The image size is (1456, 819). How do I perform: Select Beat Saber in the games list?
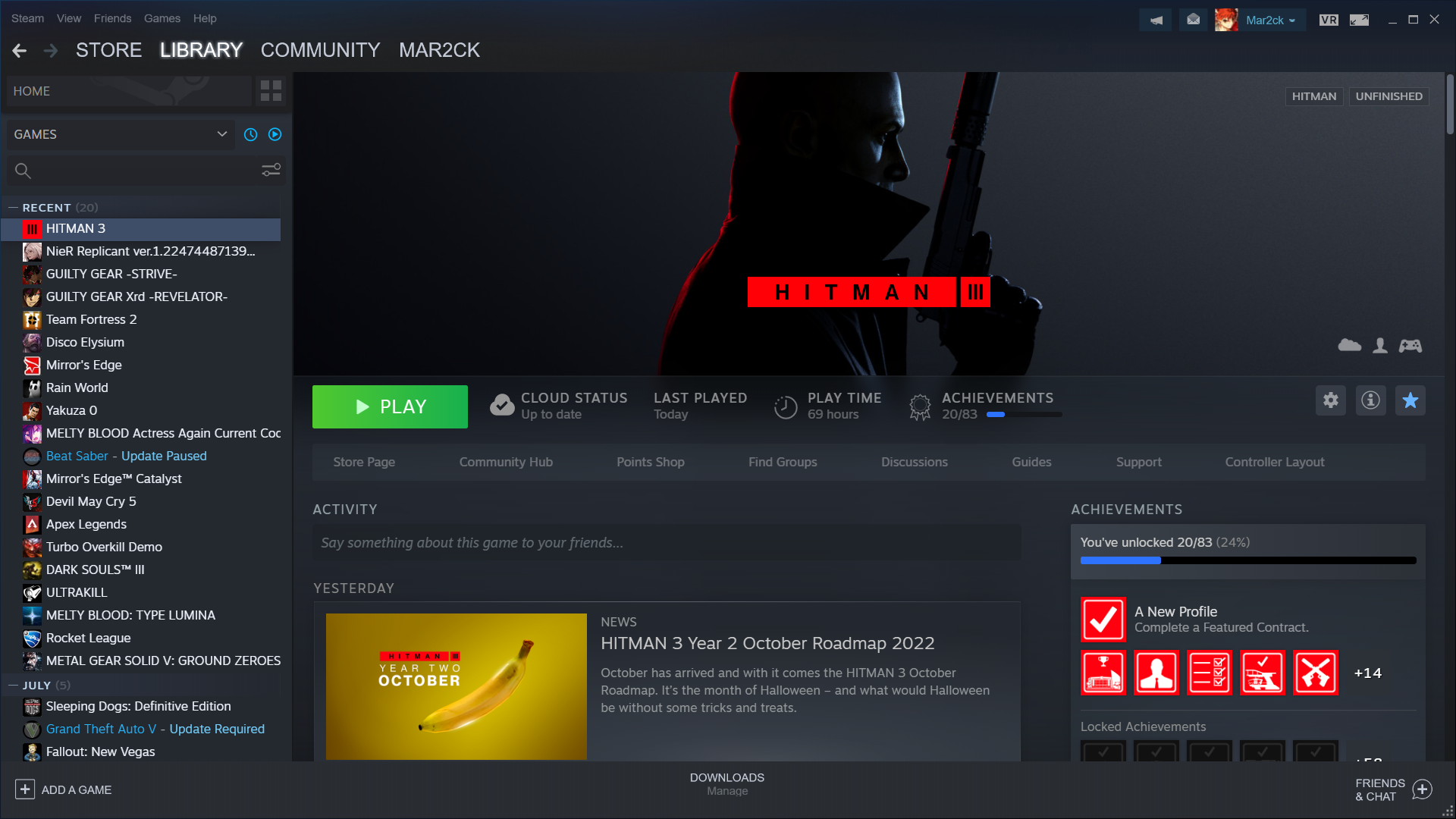click(141, 456)
